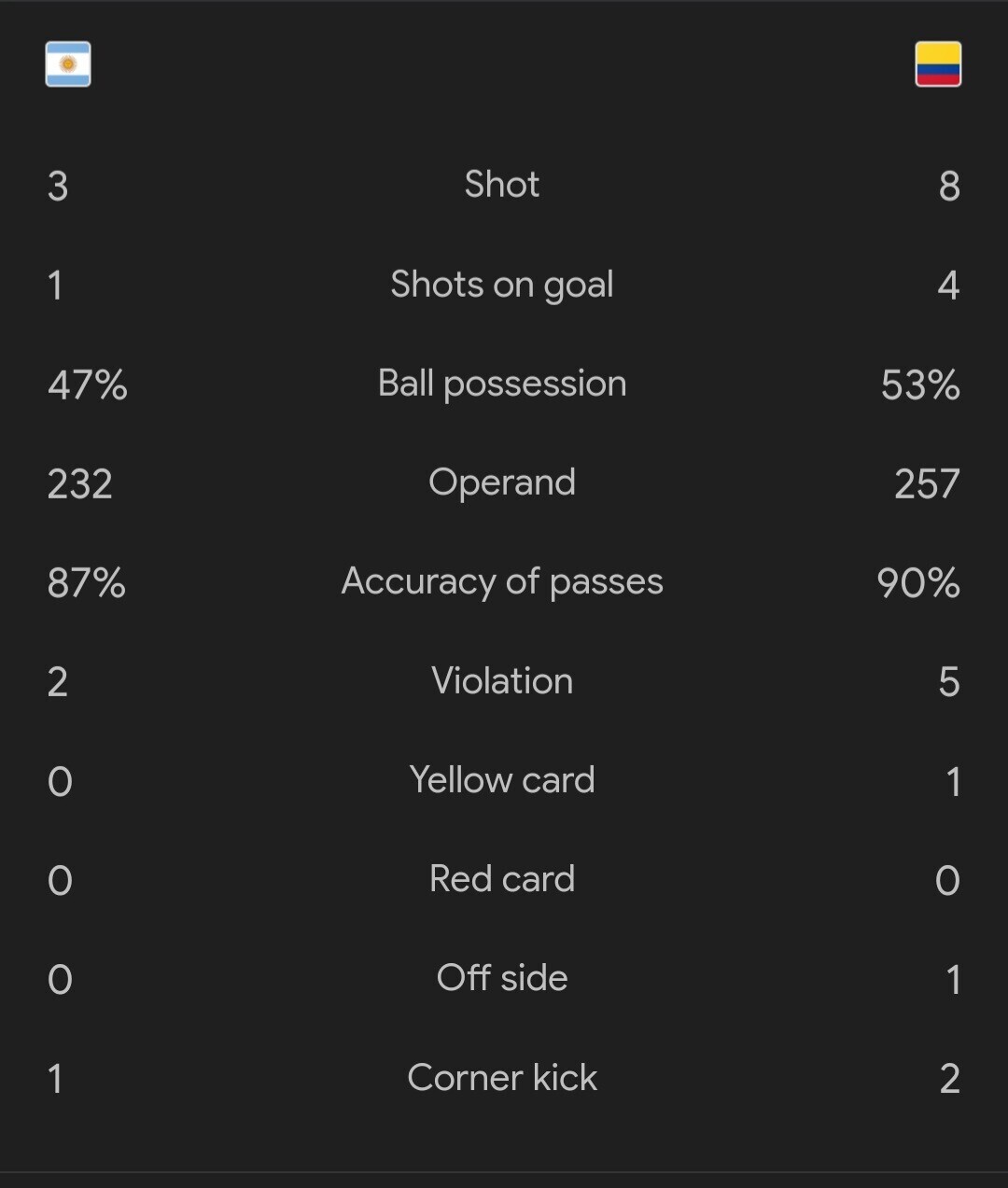The height and width of the screenshot is (1188, 1008).
Task: Tap the Operand stat label
Action: tap(502, 482)
